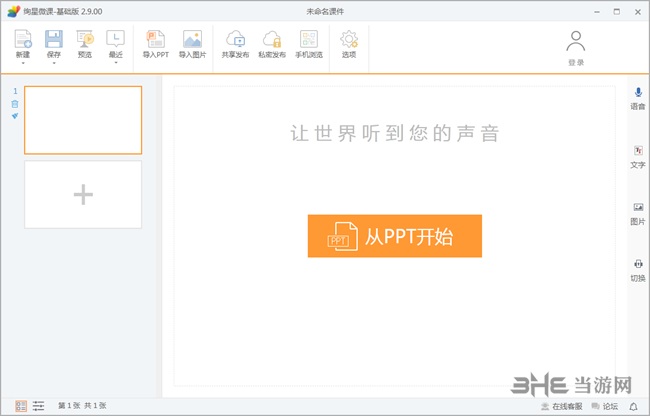Close the application window
Screen dimensions: 650x416
click(x=638, y=12)
